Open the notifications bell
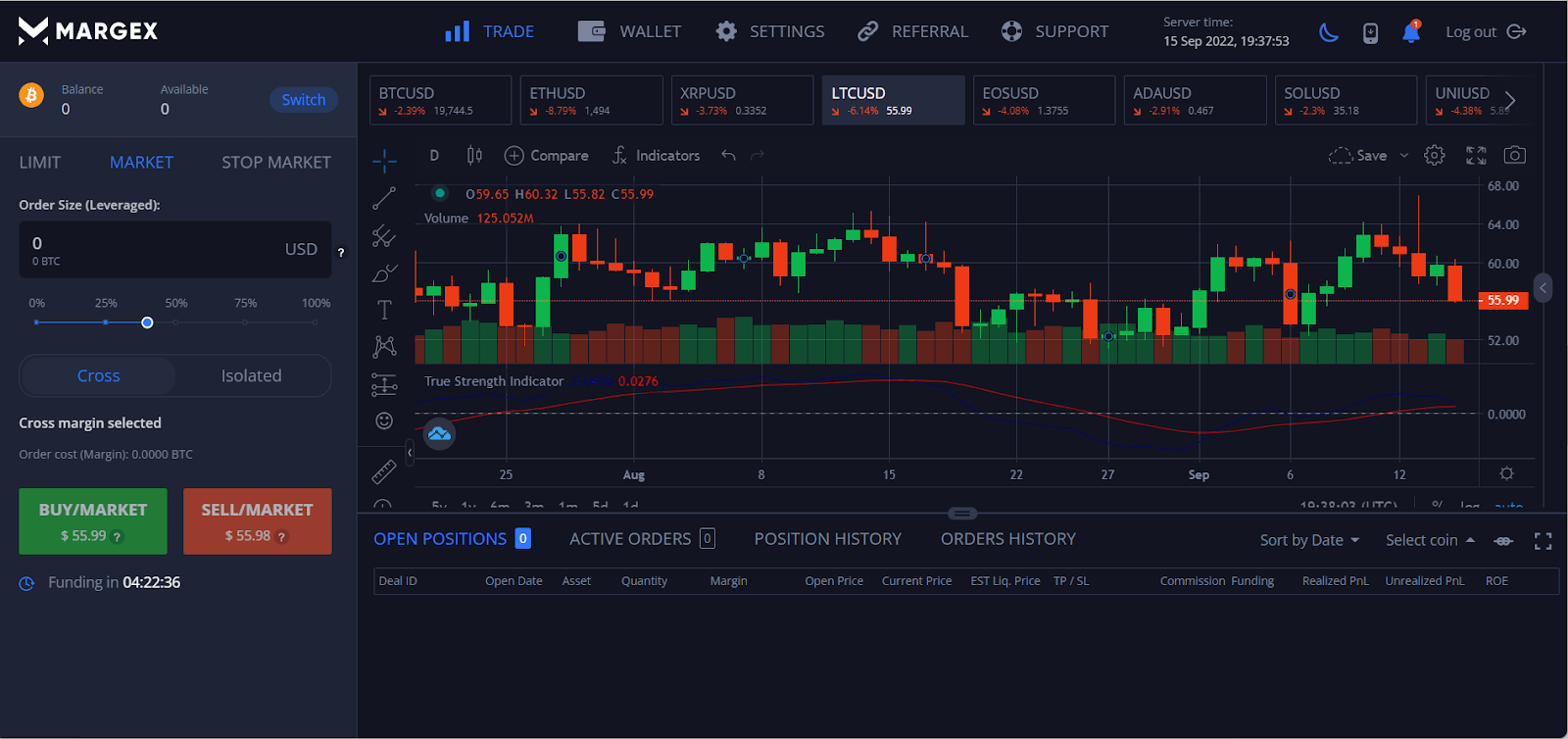Screen dimensions: 1568x739 [x=1411, y=32]
